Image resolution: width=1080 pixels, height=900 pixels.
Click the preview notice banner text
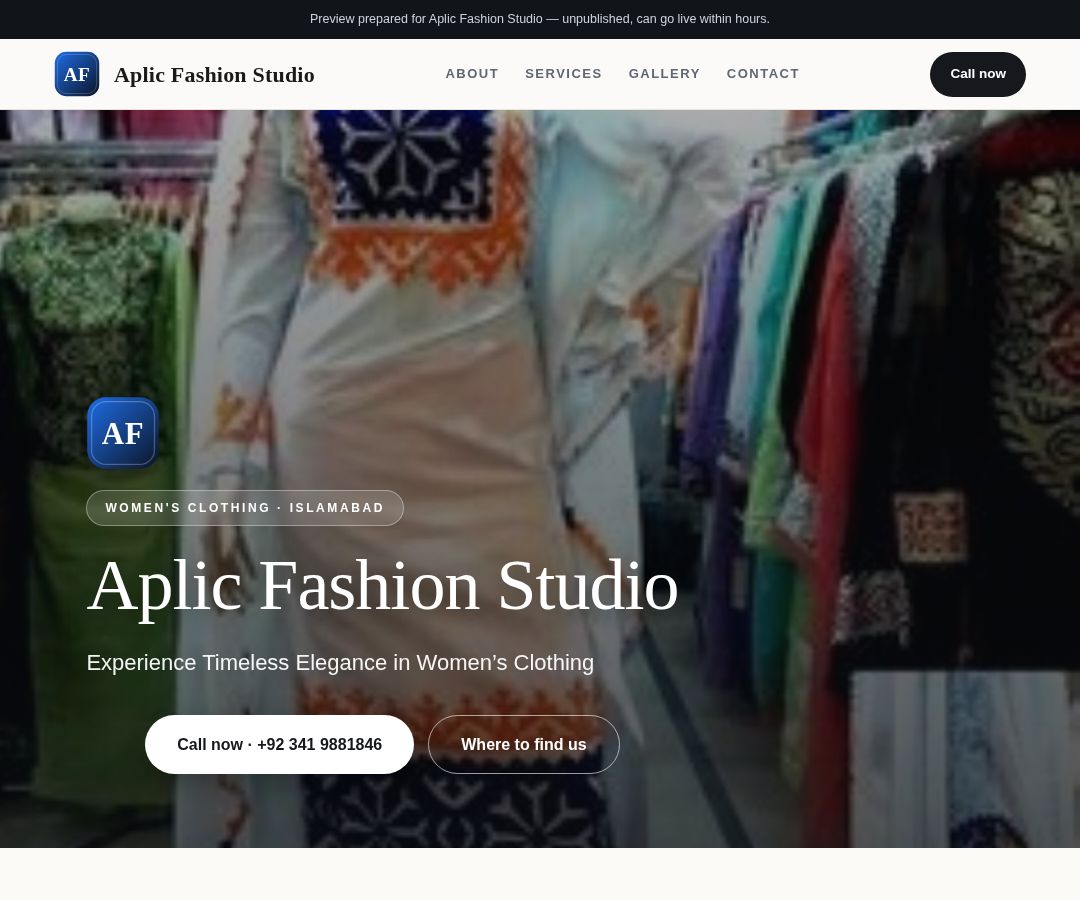click(x=540, y=19)
